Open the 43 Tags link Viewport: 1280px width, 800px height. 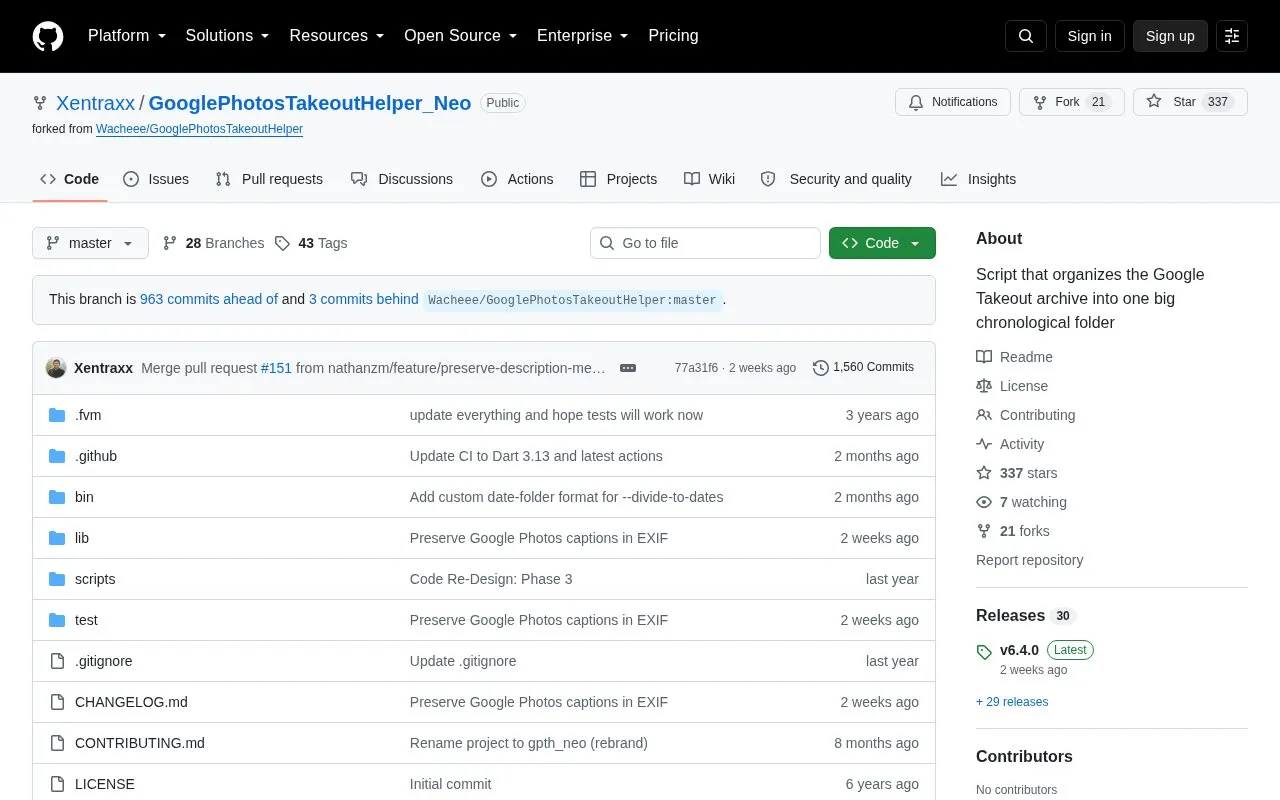click(311, 243)
